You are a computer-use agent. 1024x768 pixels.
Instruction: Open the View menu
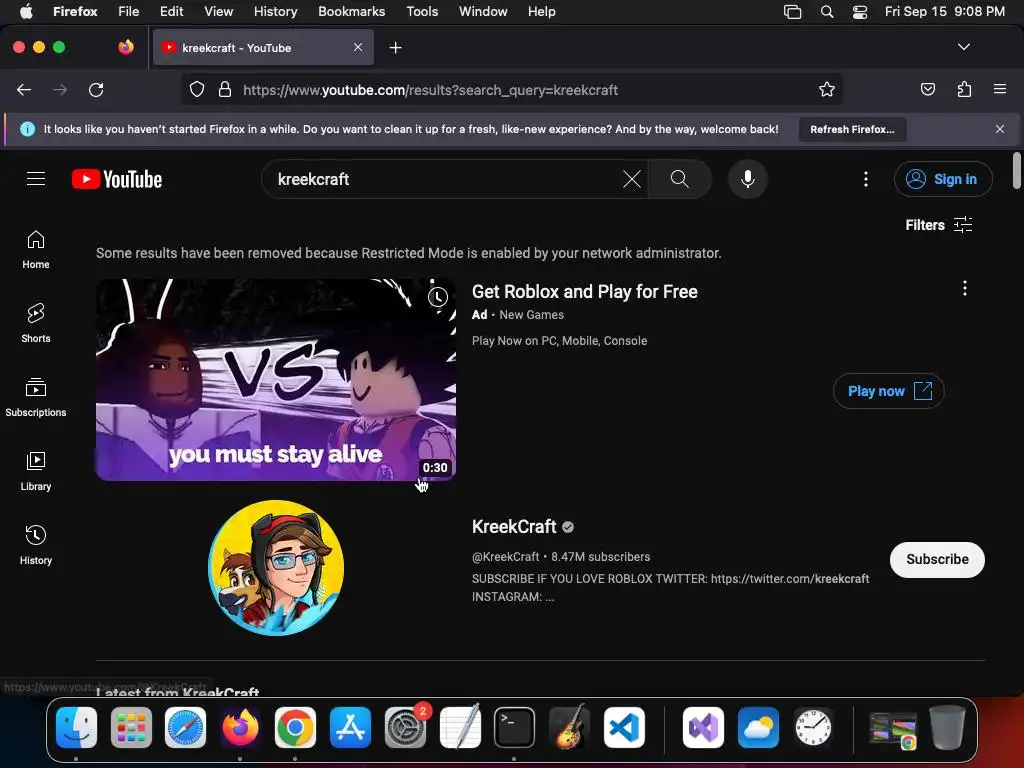(x=218, y=11)
